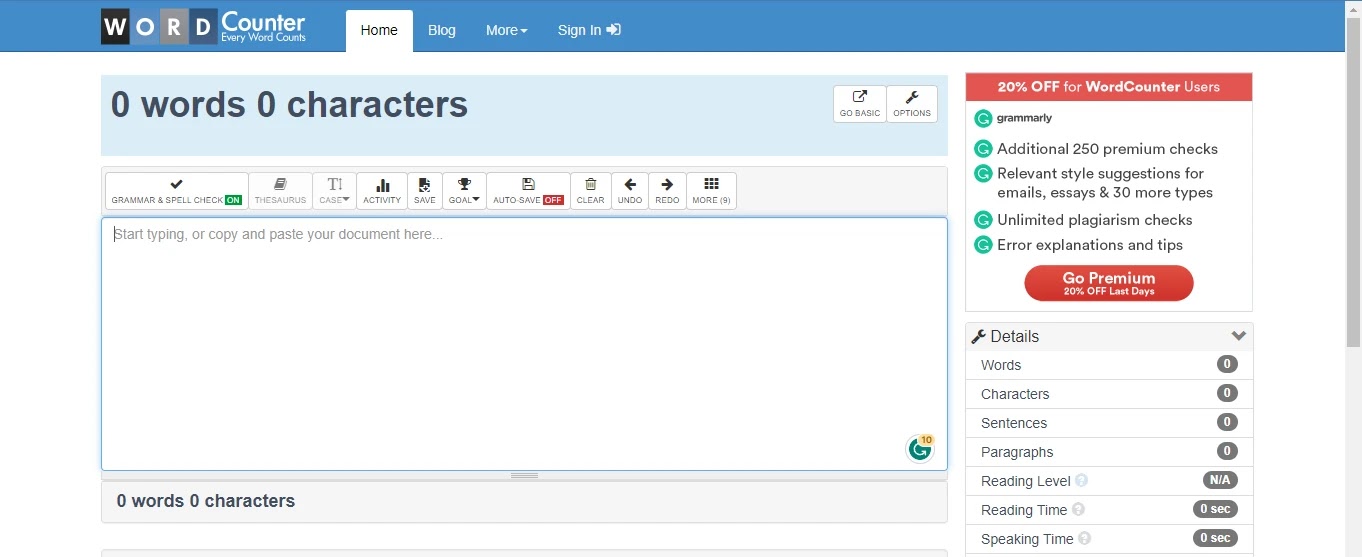Open the Options wrench button

[x=912, y=104]
